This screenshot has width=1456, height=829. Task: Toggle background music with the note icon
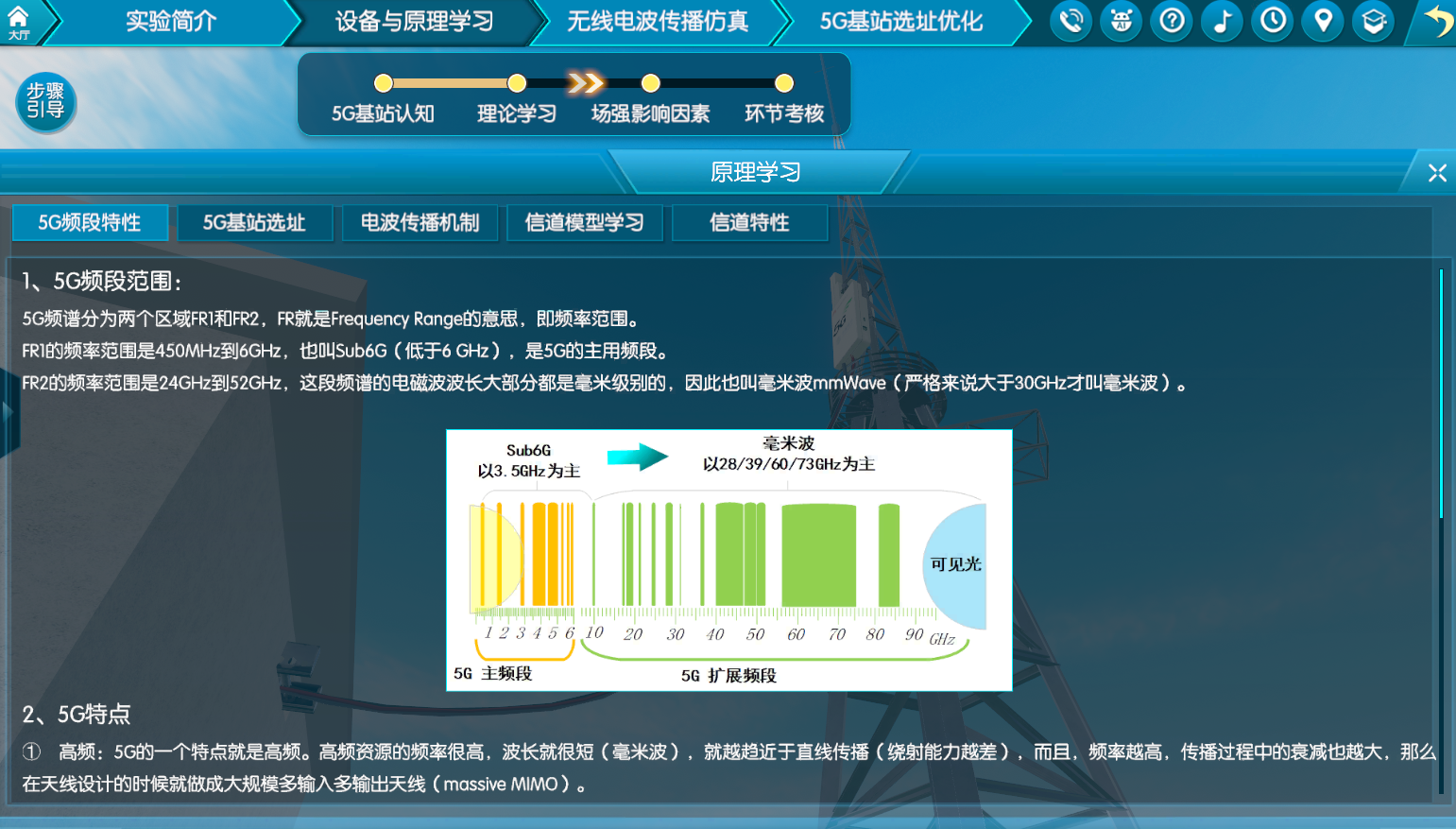point(1223,21)
